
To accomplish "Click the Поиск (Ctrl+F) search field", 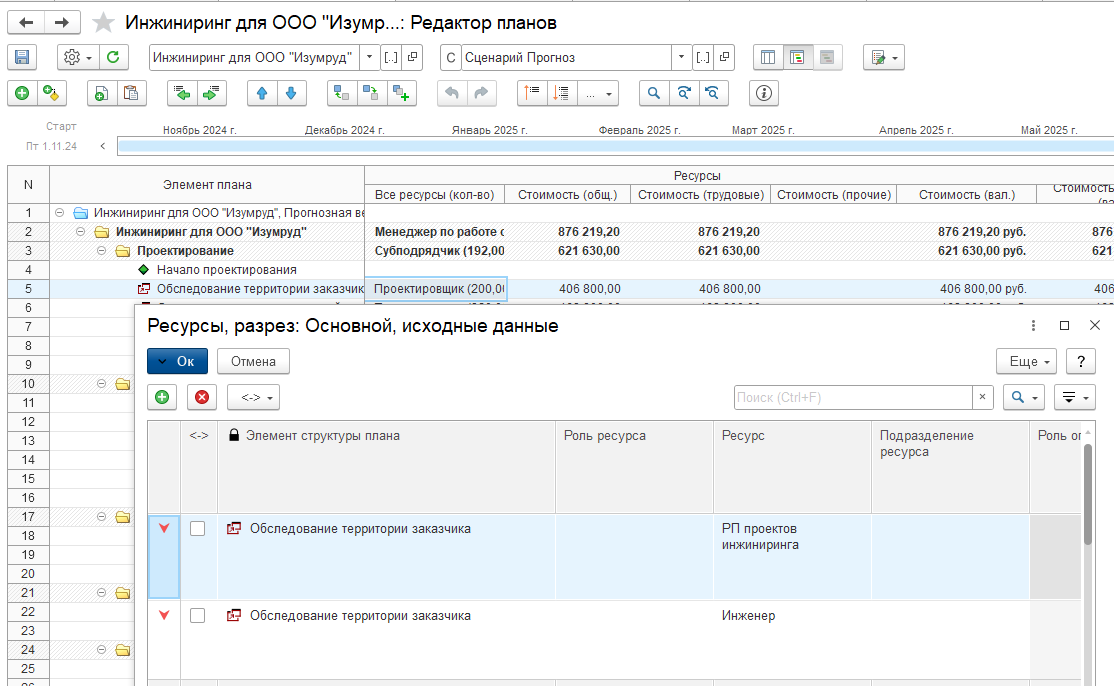I will coord(853,397).
